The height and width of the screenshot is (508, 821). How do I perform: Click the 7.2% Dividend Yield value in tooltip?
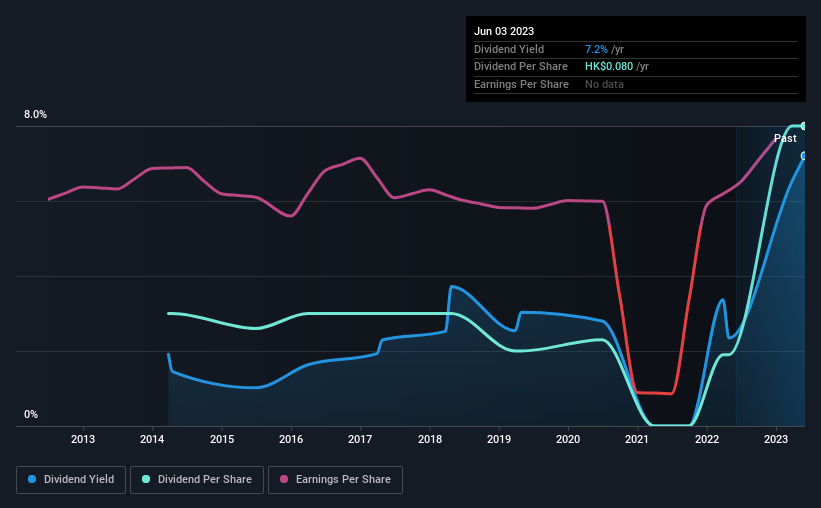596,49
